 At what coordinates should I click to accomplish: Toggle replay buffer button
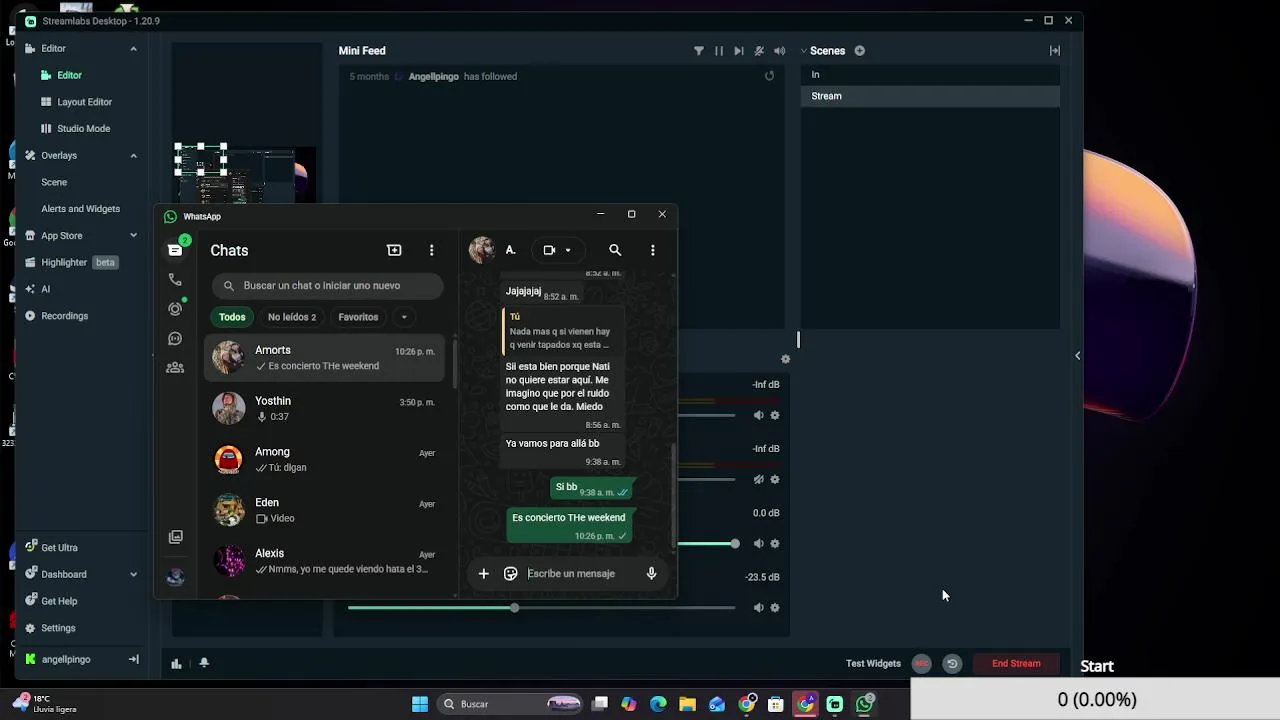[x=952, y=663]
